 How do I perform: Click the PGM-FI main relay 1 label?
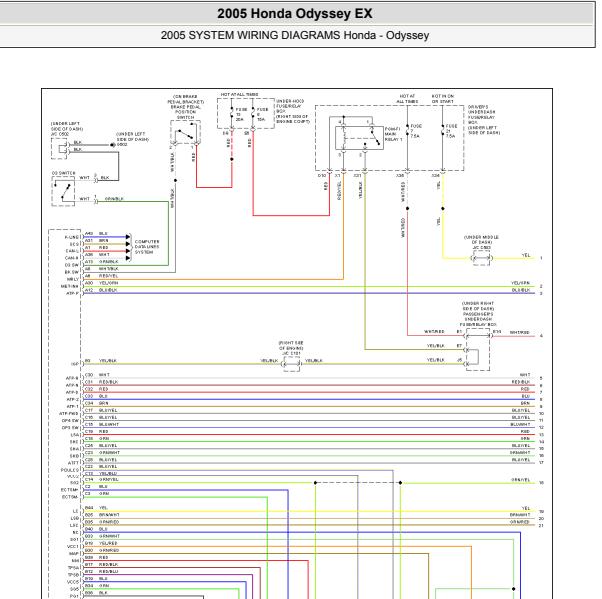coord(393,134)
